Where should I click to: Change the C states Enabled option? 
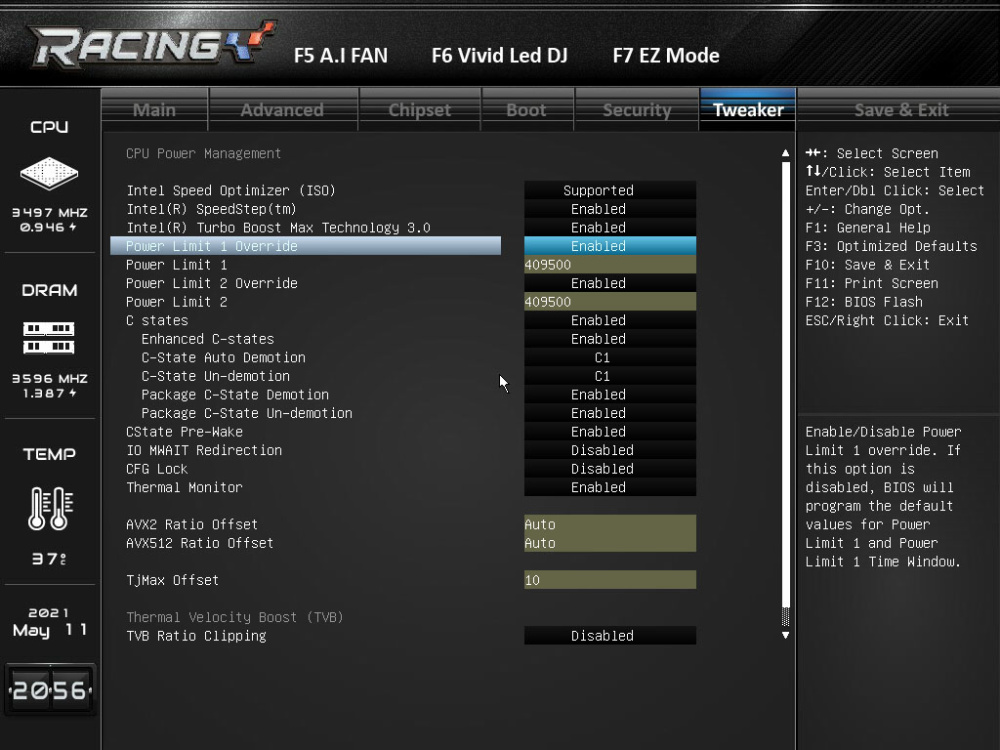(x=610, y=320)
